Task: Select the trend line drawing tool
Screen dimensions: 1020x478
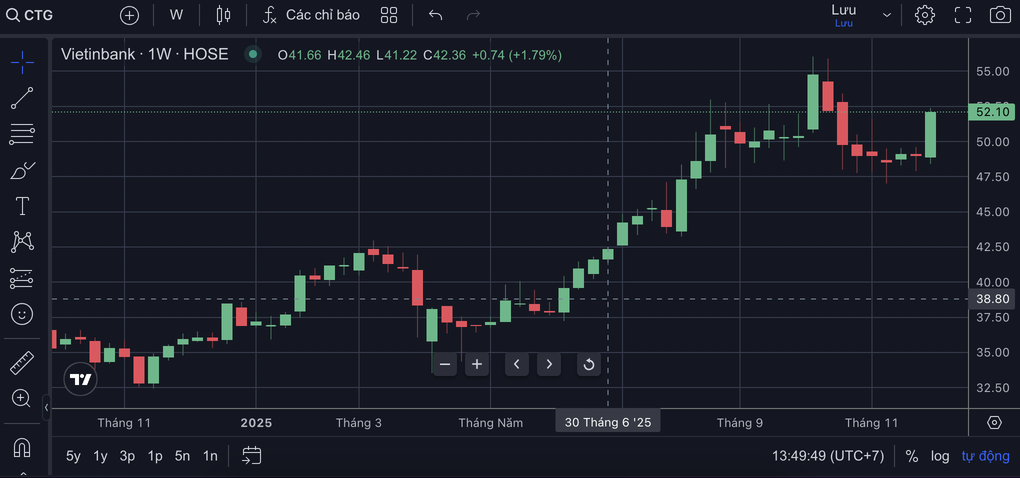Action: (22, 98)
